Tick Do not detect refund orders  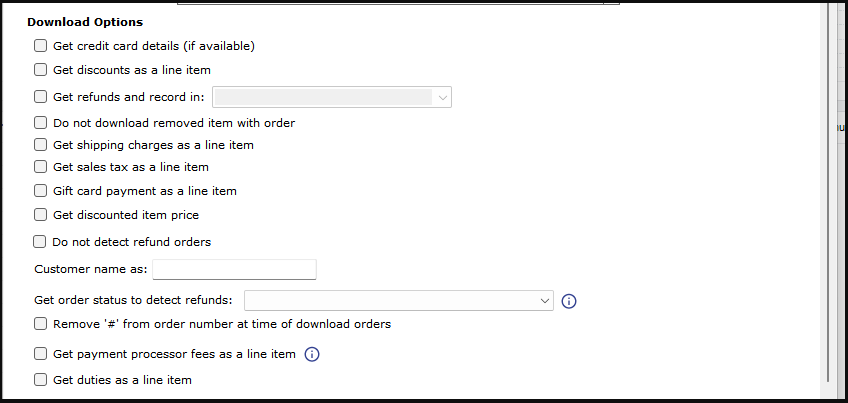coord(41,241)
